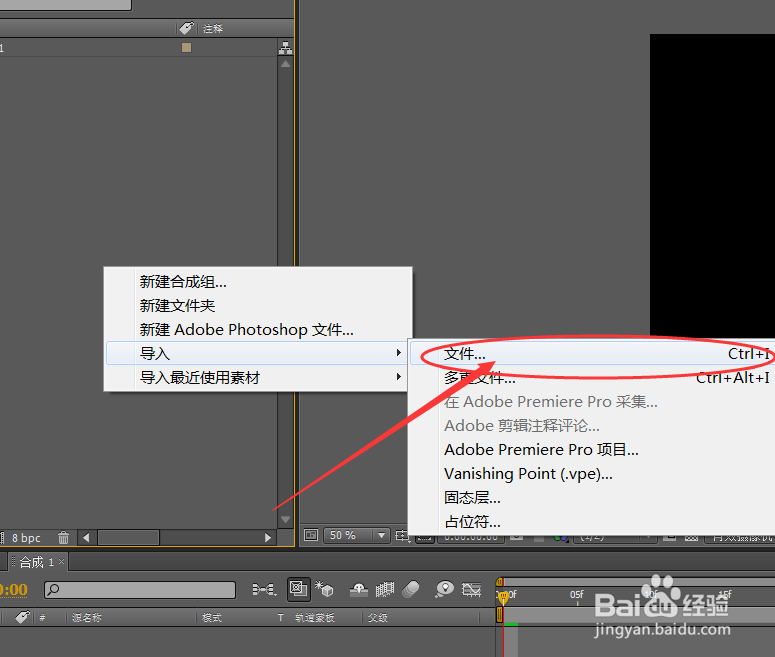Click the 模式 column header
Screen dimensions: 775x657
(x=212, y=617)
